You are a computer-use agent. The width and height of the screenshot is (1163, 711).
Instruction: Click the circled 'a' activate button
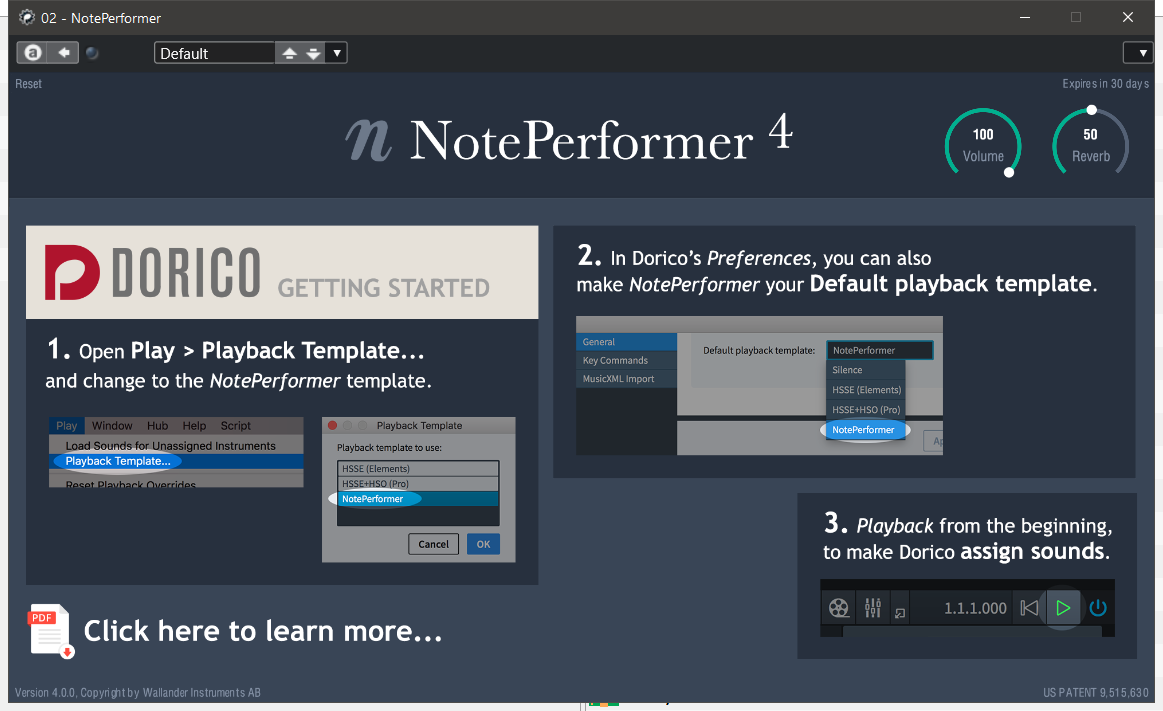pos(32,53)
